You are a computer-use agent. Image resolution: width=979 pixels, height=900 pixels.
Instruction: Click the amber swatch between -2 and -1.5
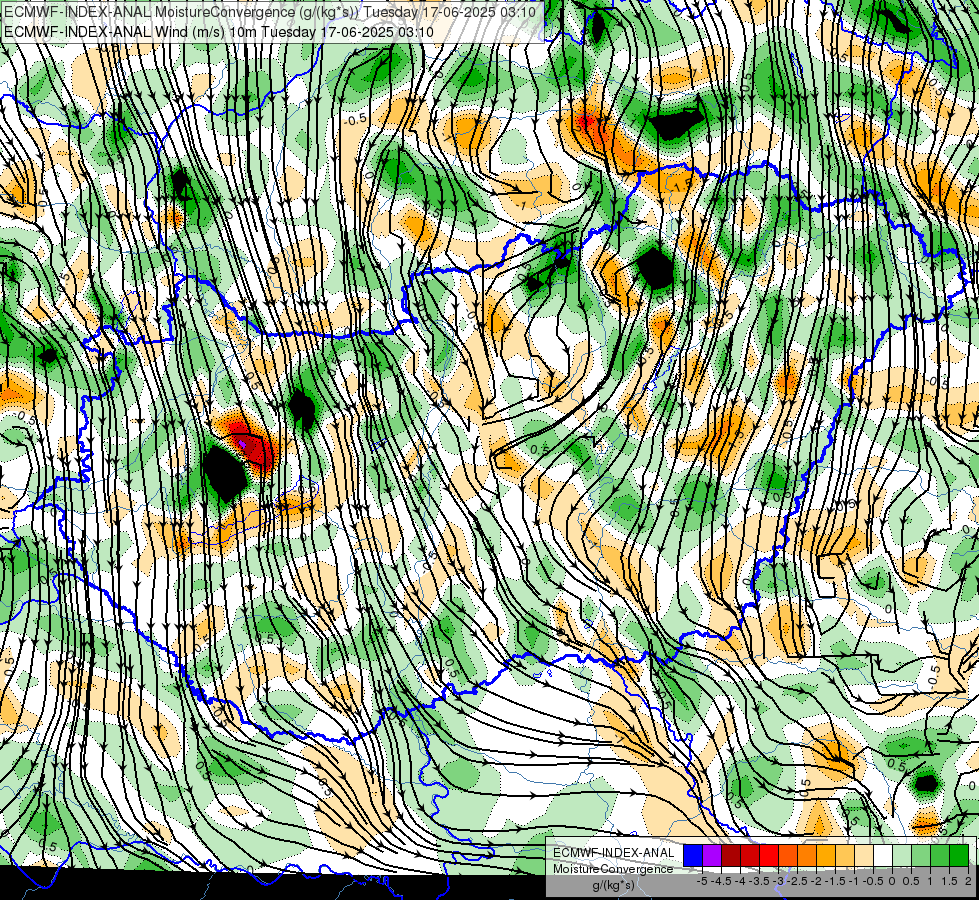click(x=826, y=855)
